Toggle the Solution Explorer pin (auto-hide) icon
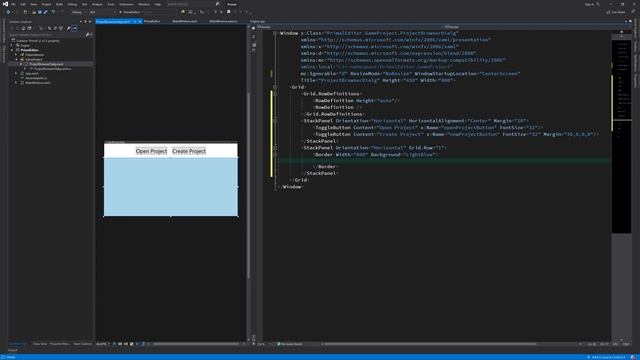Image resolution: width=640 pixels, height=360 pixels. point(85,22)
